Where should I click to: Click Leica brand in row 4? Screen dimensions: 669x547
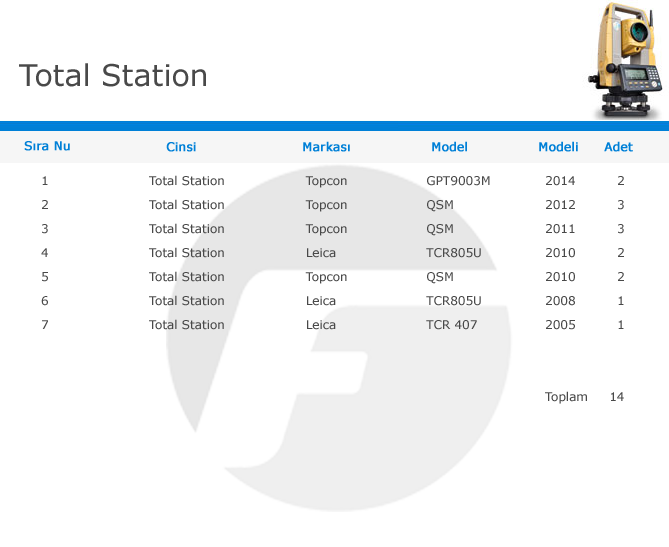tap(321, 253)
